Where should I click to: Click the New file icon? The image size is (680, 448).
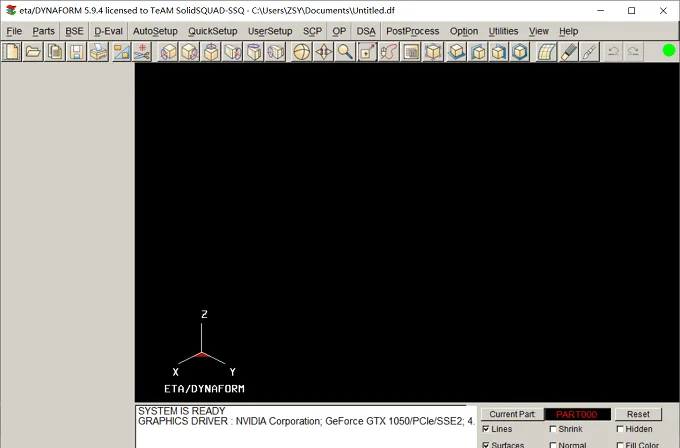[12, 52]
